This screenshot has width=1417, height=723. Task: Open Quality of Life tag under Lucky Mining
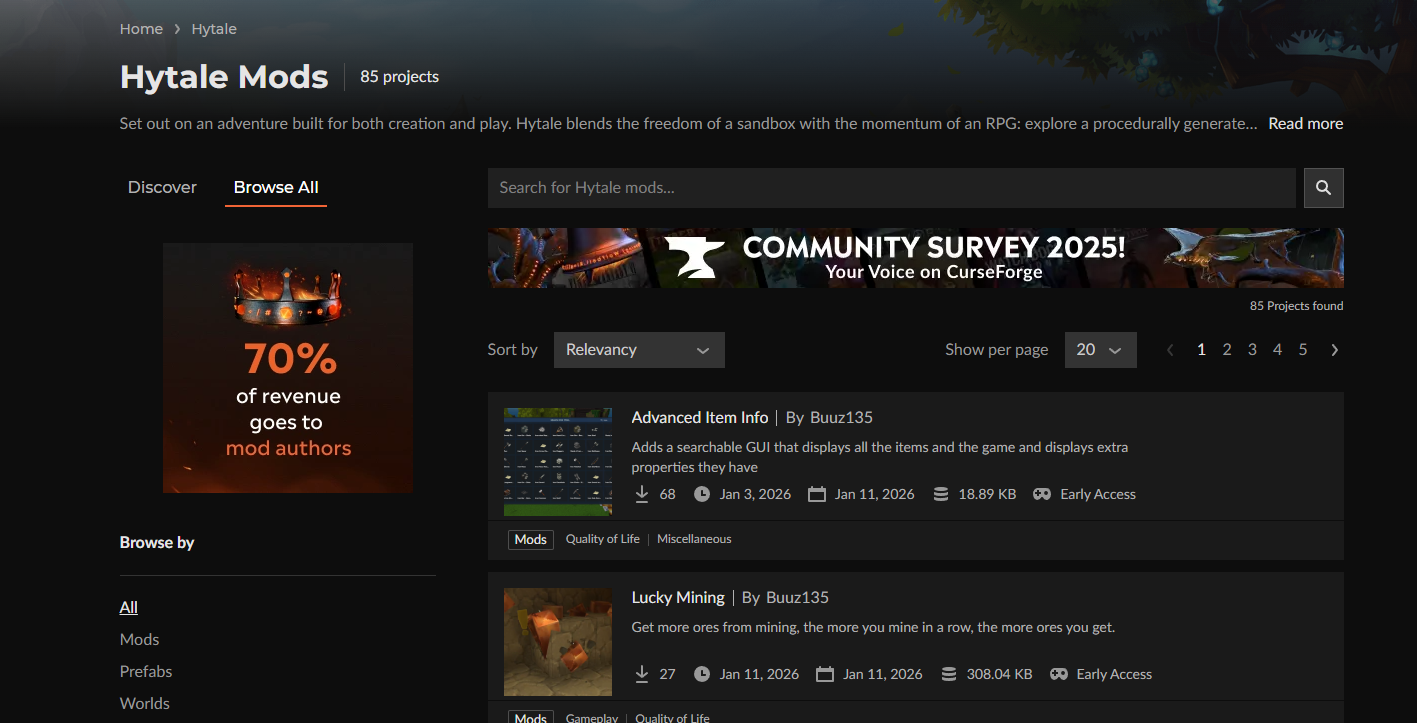pos(672,718)
